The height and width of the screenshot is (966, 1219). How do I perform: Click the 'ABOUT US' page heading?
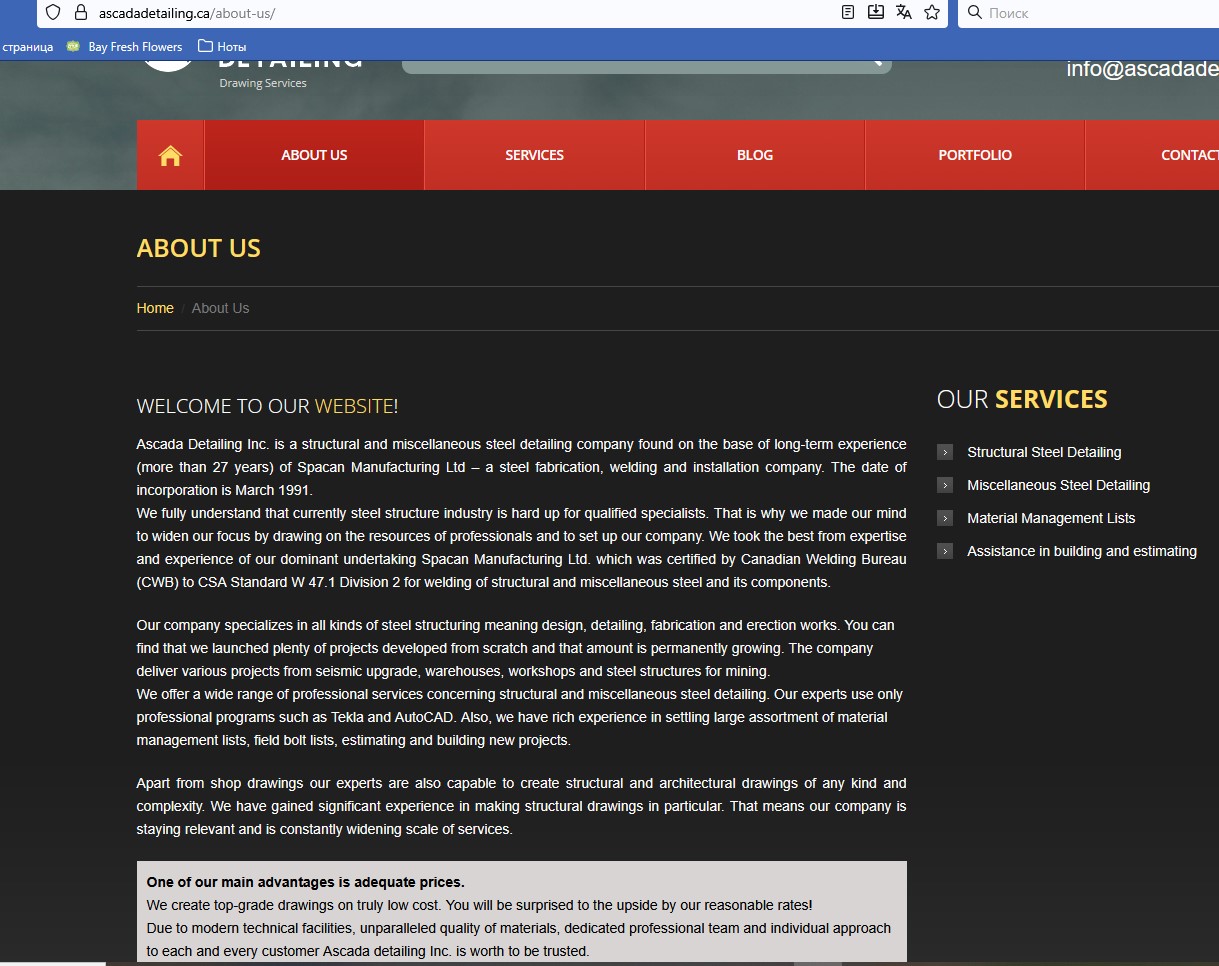[x=199, y=248]
